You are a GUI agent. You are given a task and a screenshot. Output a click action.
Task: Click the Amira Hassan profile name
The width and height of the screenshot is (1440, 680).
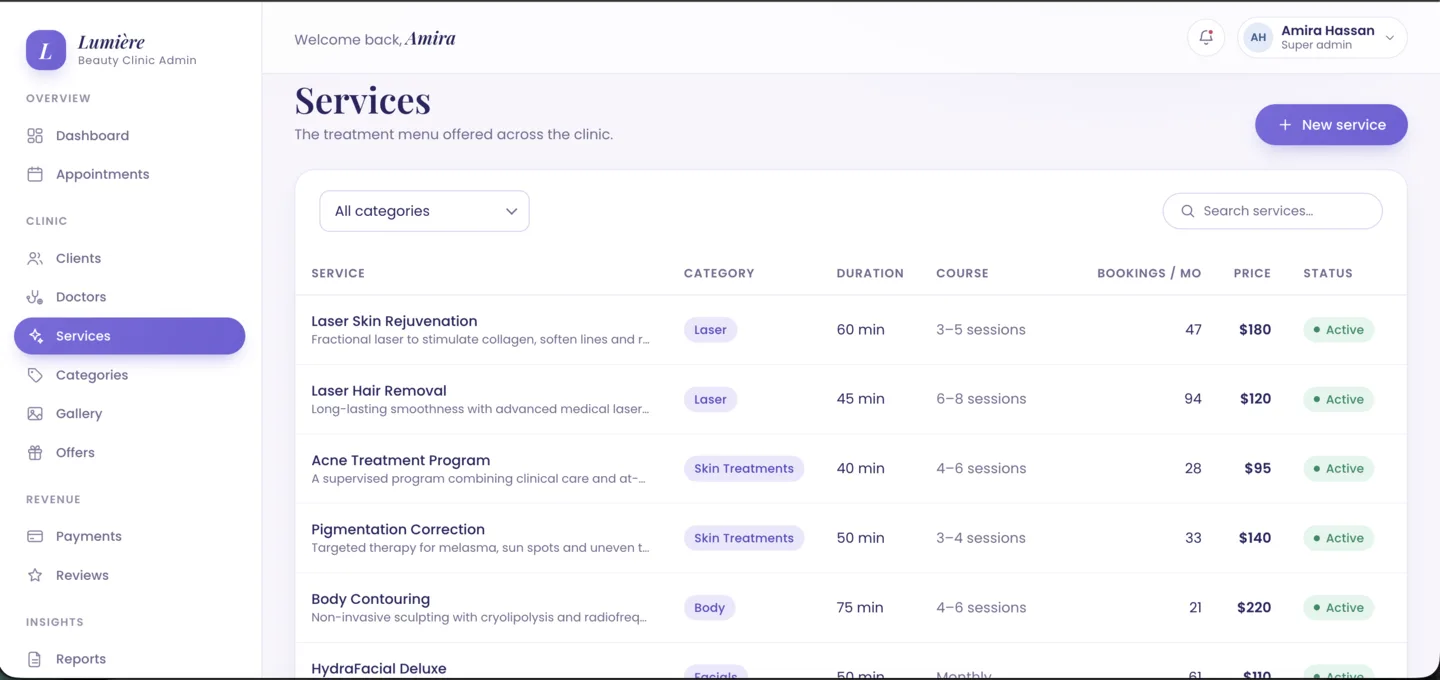coord(1327,31)
